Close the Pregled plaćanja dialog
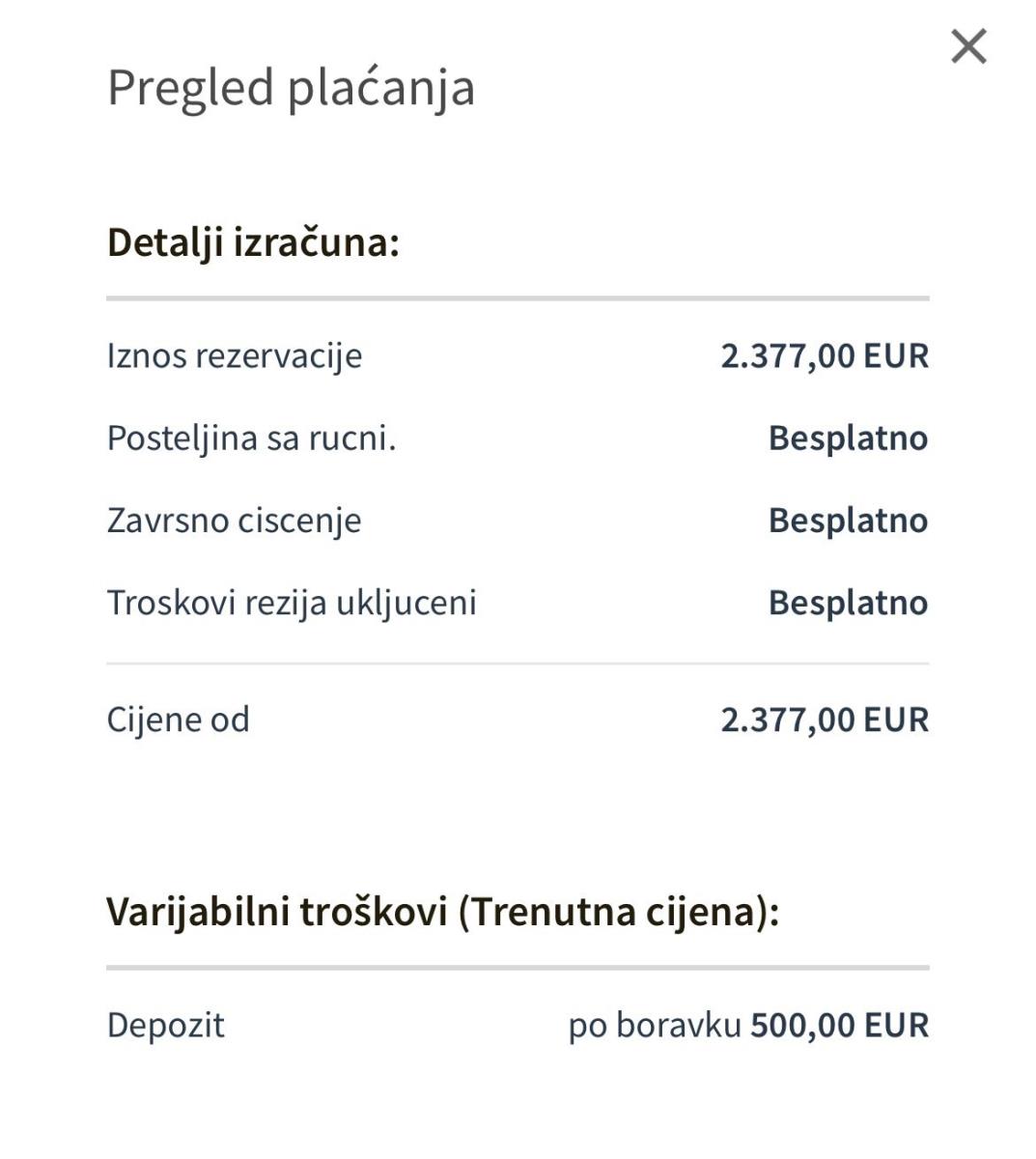Image resolution: width=1036 pixels, height=1159 pixels. (968, 46)
